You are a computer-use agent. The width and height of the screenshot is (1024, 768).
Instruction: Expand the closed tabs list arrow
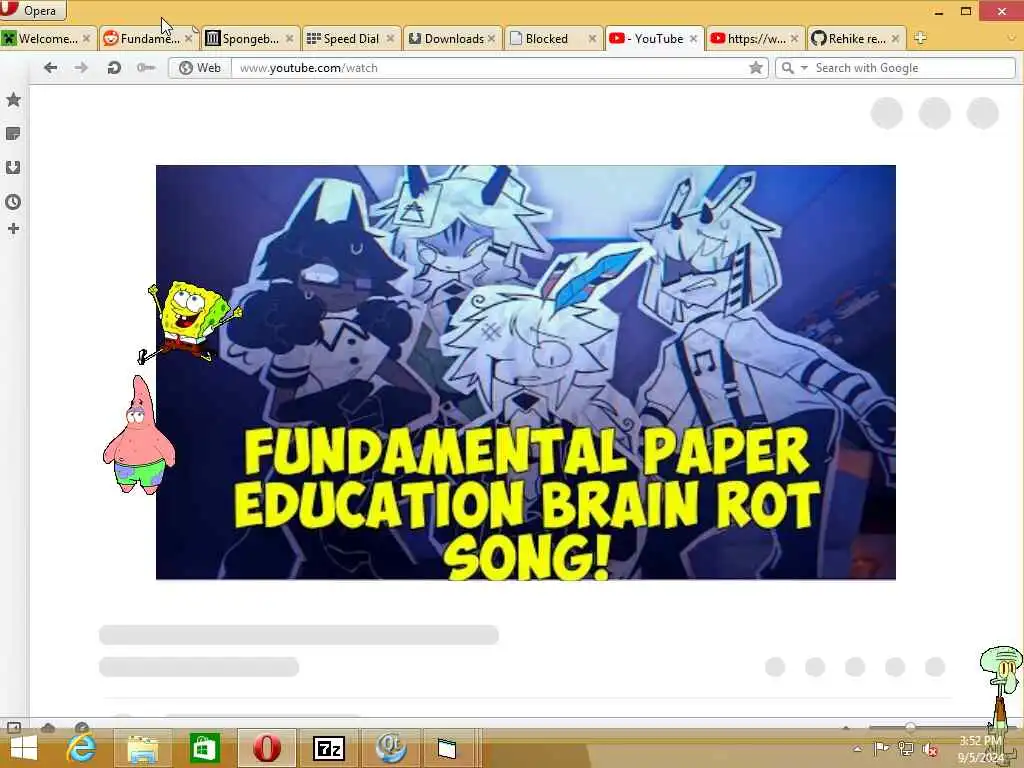click(x=1013, y=39)
